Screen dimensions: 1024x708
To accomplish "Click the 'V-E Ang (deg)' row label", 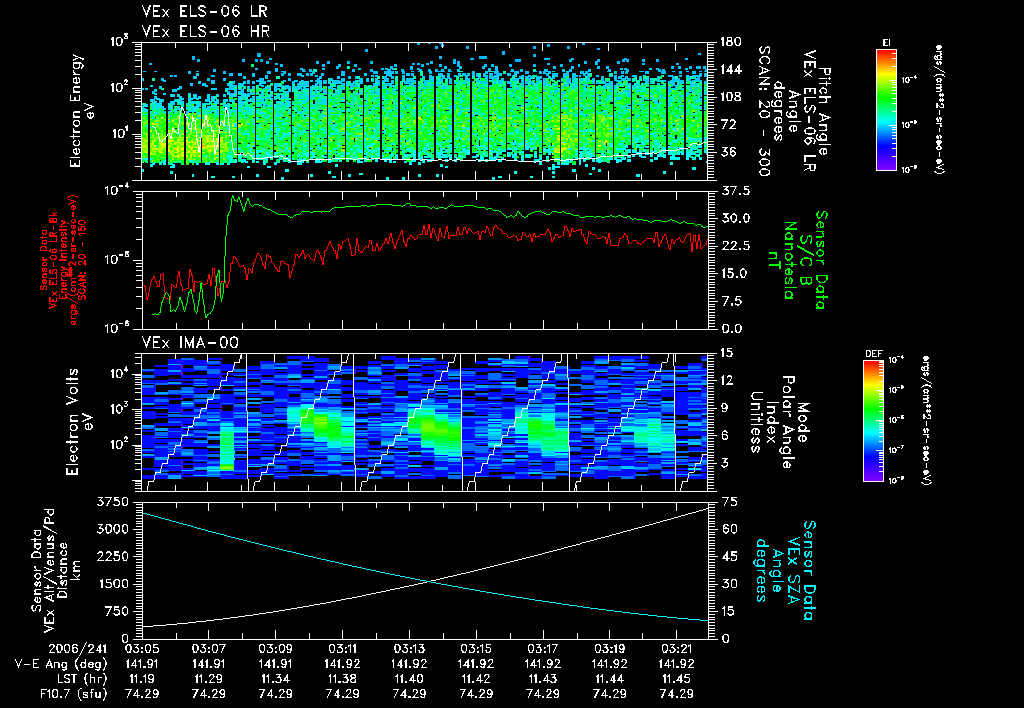I will click(x=61, y=664).
